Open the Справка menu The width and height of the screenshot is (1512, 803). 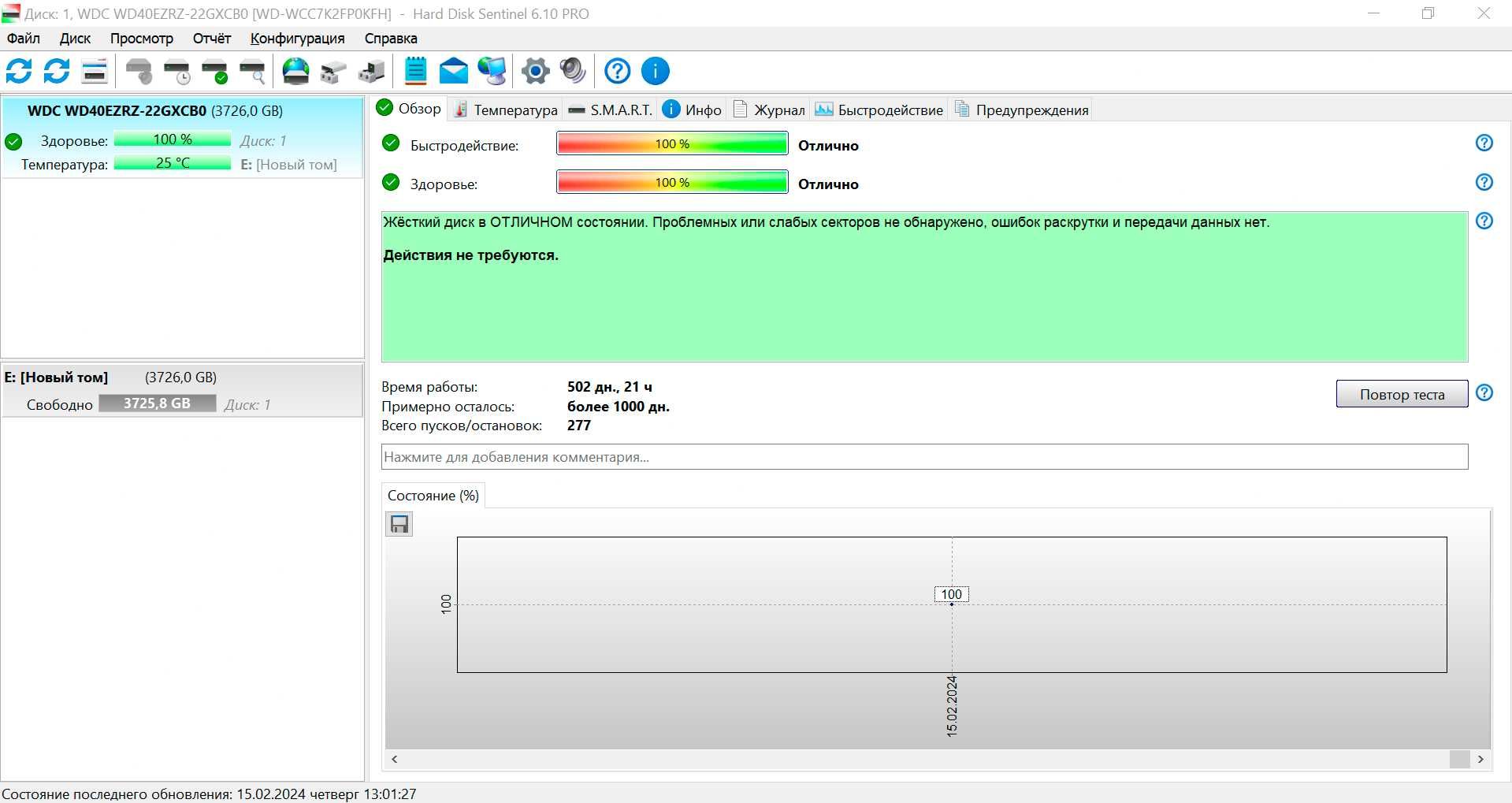coord(391,39)
